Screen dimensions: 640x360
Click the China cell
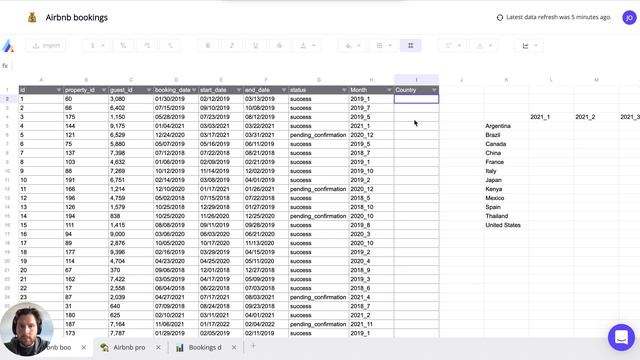[x=506, y=153]
